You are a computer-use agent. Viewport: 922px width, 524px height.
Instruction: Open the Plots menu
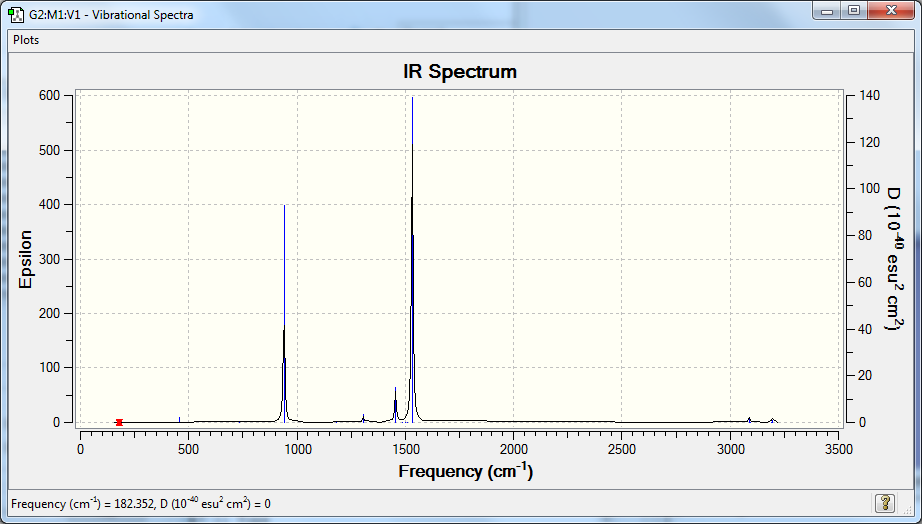click(x=26, y=40)
